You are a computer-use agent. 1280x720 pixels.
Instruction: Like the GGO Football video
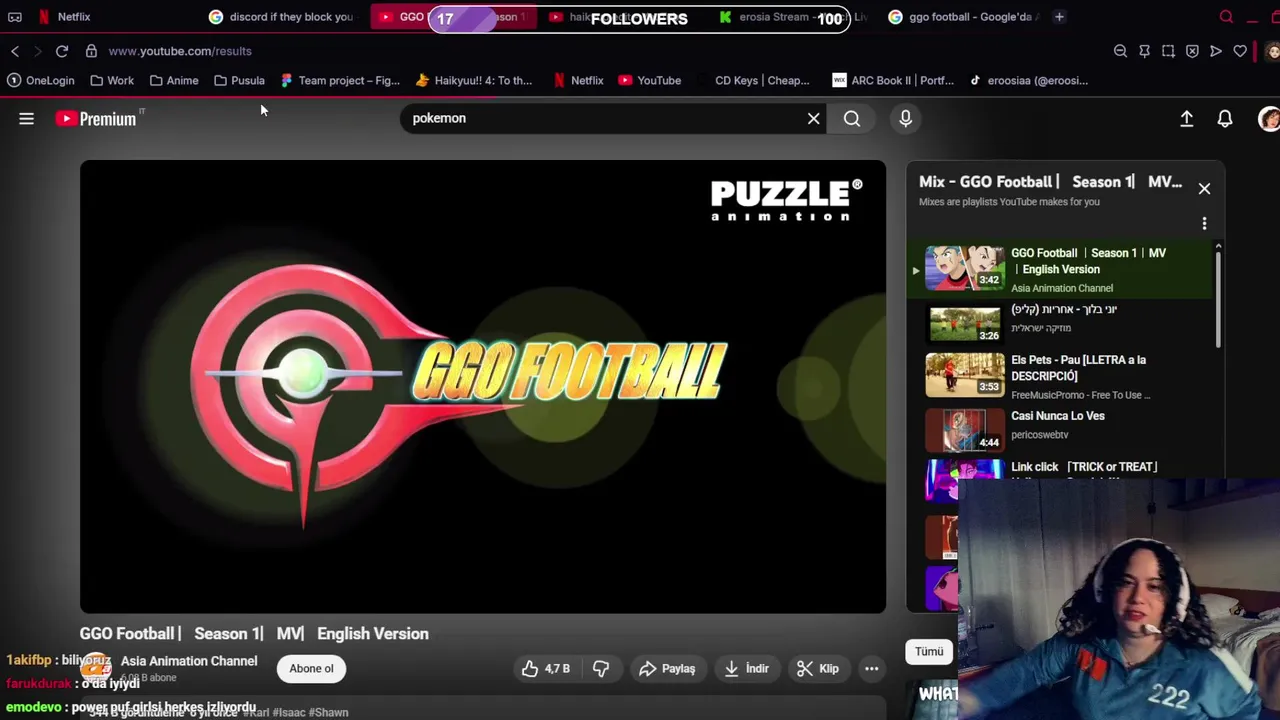click(x=546, y=669)
